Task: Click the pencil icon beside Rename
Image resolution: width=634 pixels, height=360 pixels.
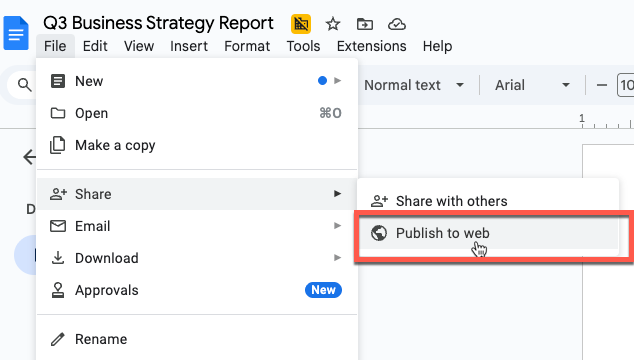Action: point(57,339)
